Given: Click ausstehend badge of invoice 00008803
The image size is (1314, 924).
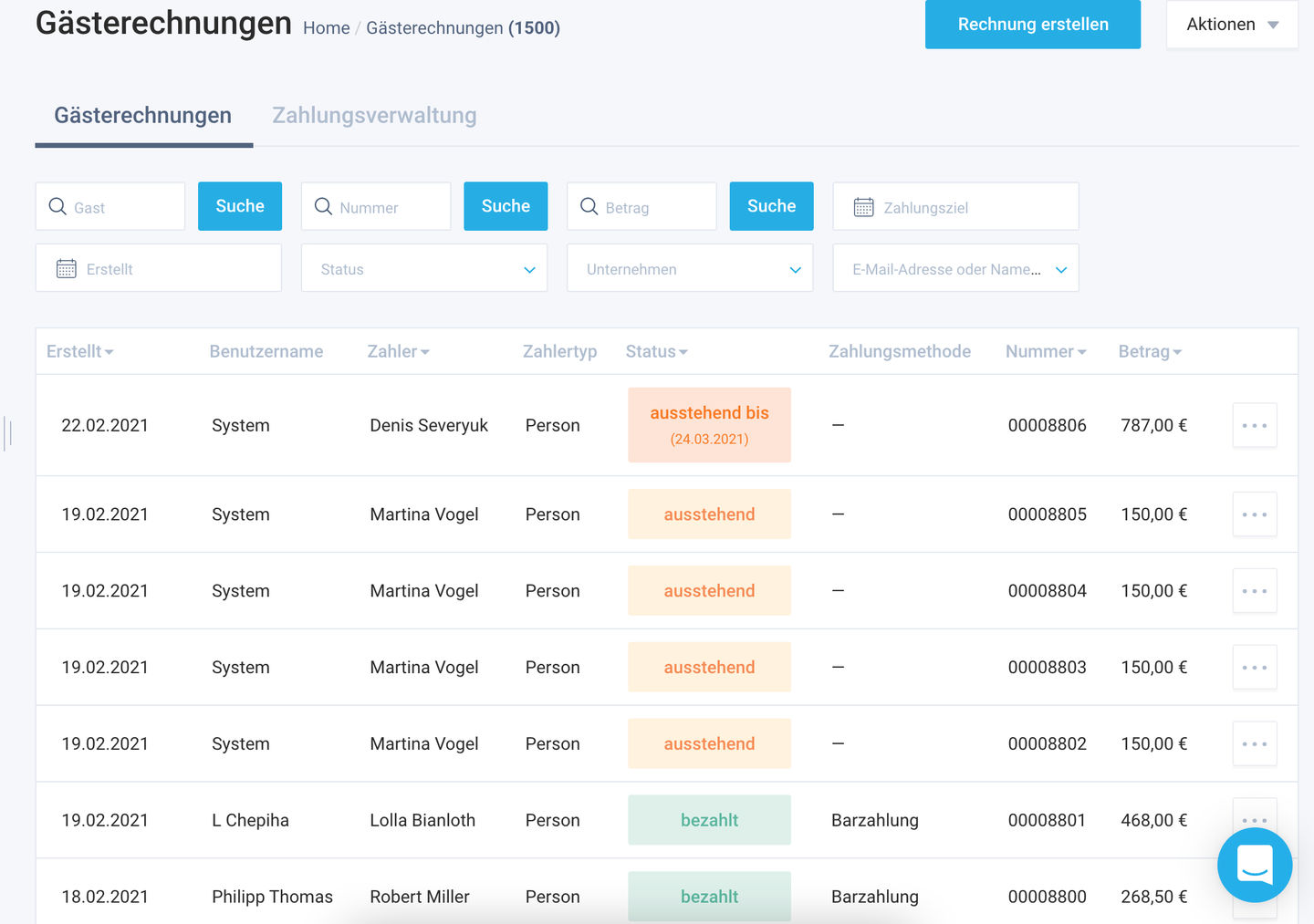Looking at the screenshot, I should pyautogui.click(x=709, y=668).
